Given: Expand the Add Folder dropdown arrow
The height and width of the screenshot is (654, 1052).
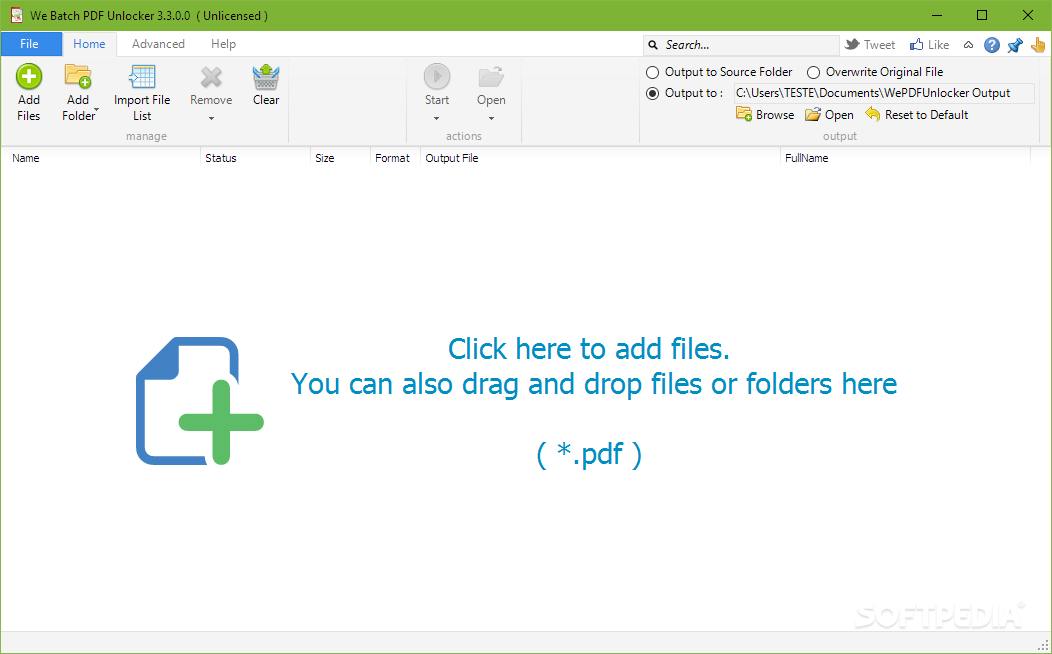Looking at the screenshot, I should click(x=97, y=109).
